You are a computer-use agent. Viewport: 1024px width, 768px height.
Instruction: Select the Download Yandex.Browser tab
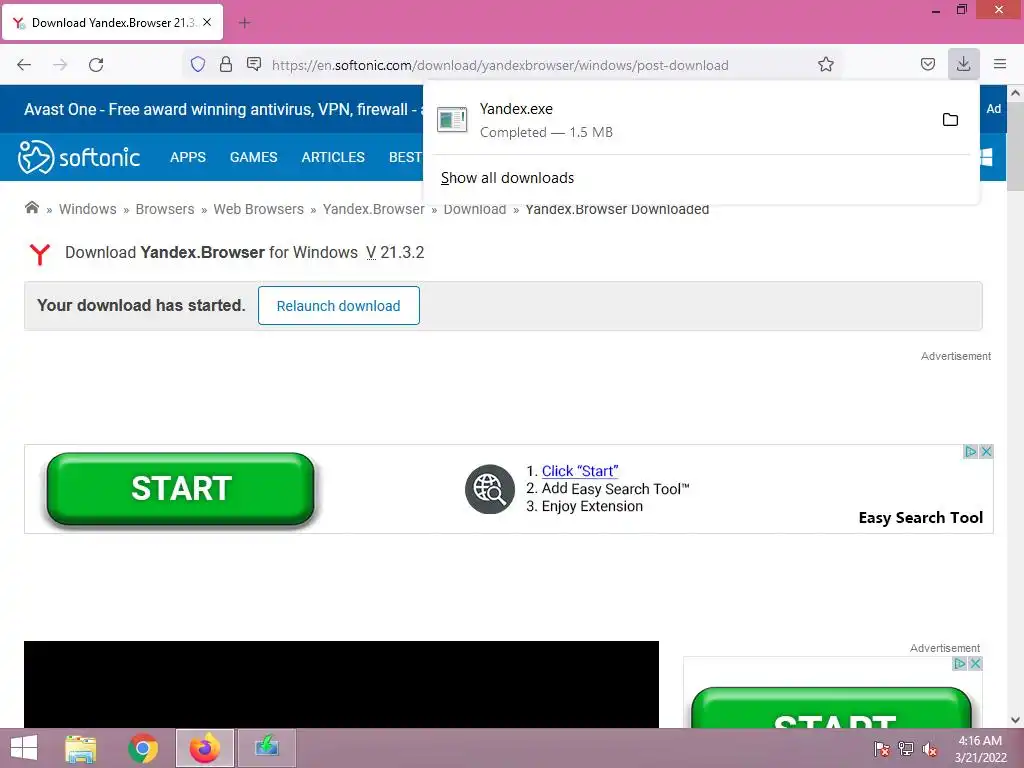[112, 22]
